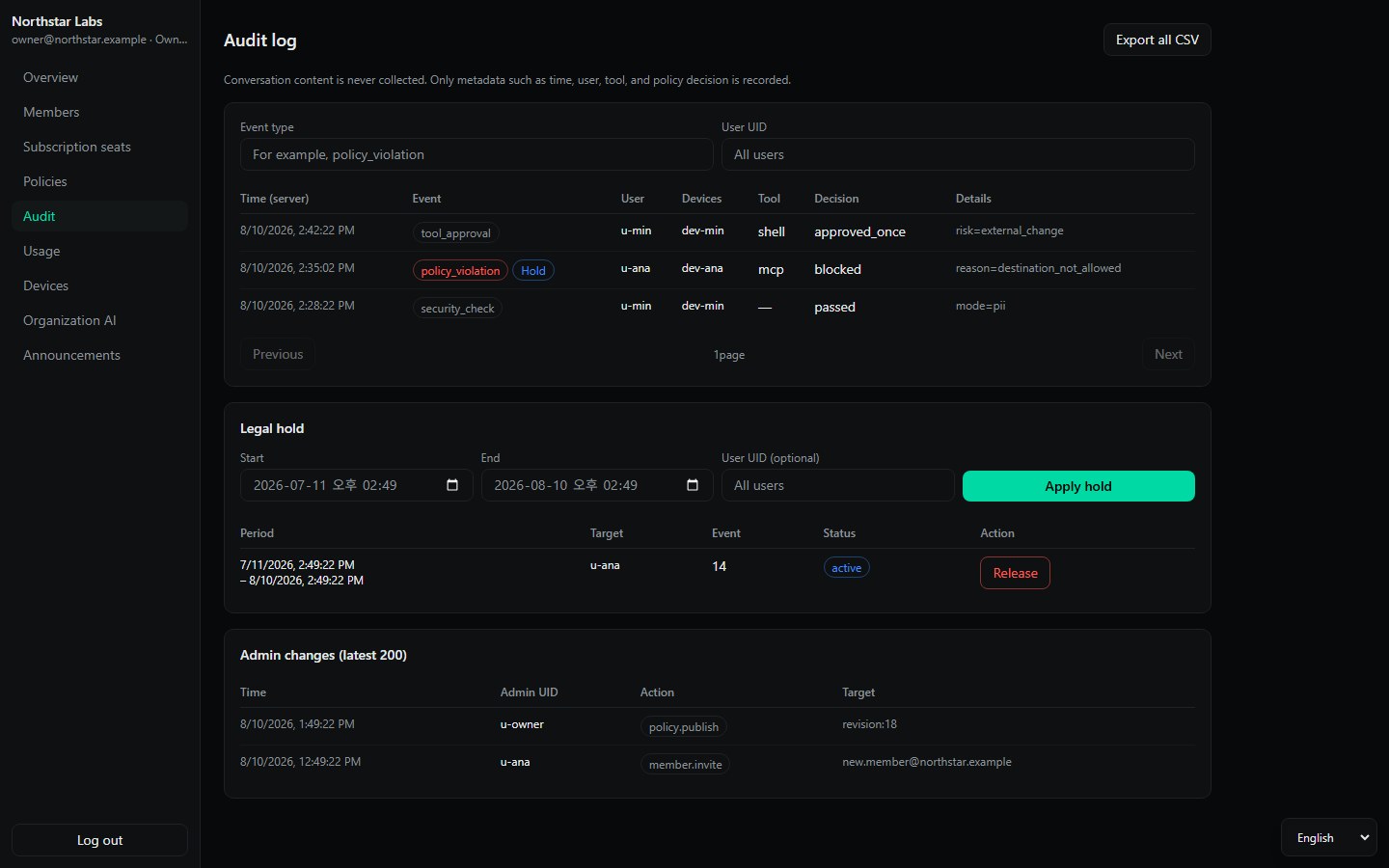1389x868 pixels.
Task: Click the blocked decision cell
Action: pyautogui.click(x=837, y=269)
